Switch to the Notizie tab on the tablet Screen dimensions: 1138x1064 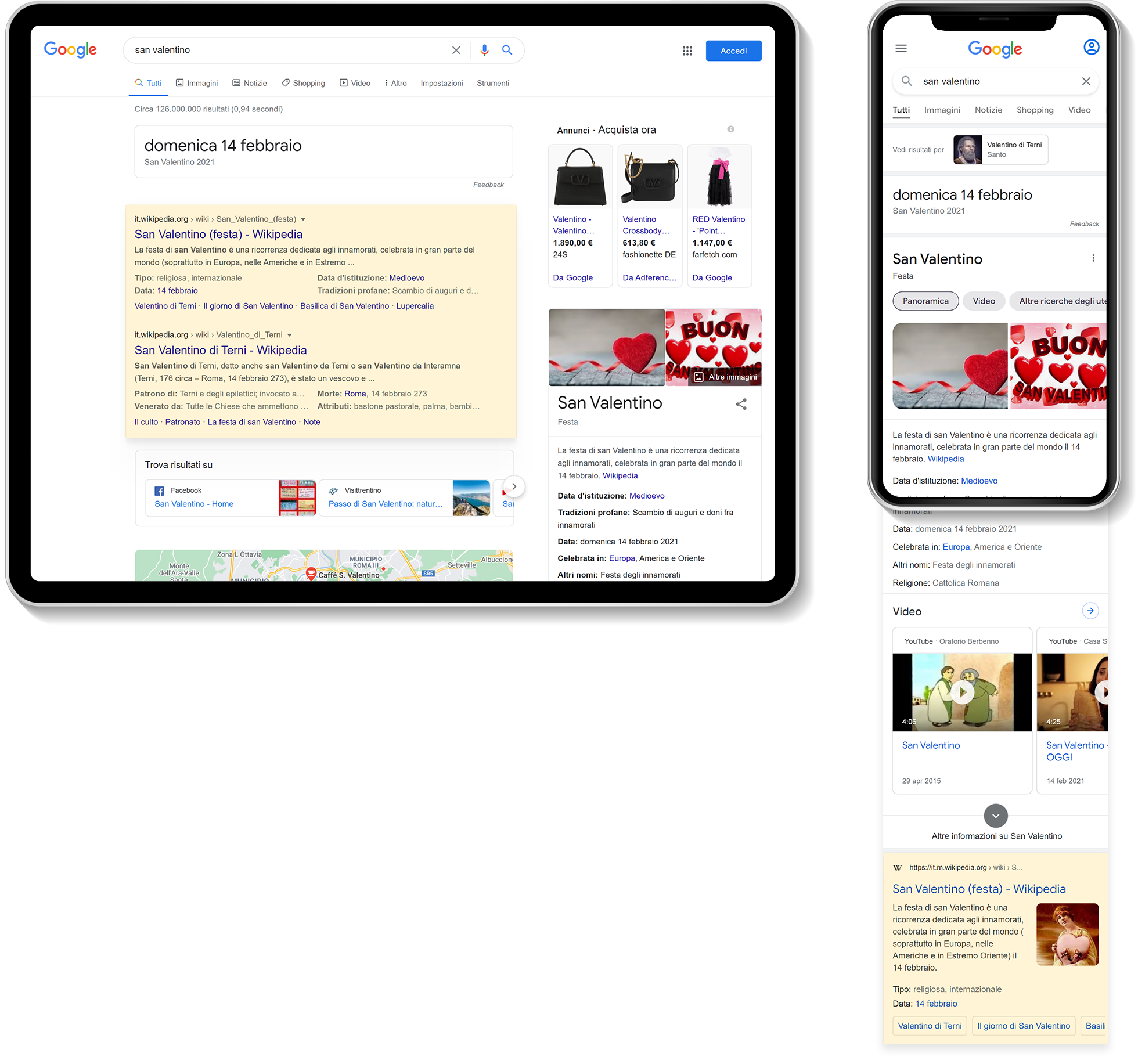coord(250,83)
